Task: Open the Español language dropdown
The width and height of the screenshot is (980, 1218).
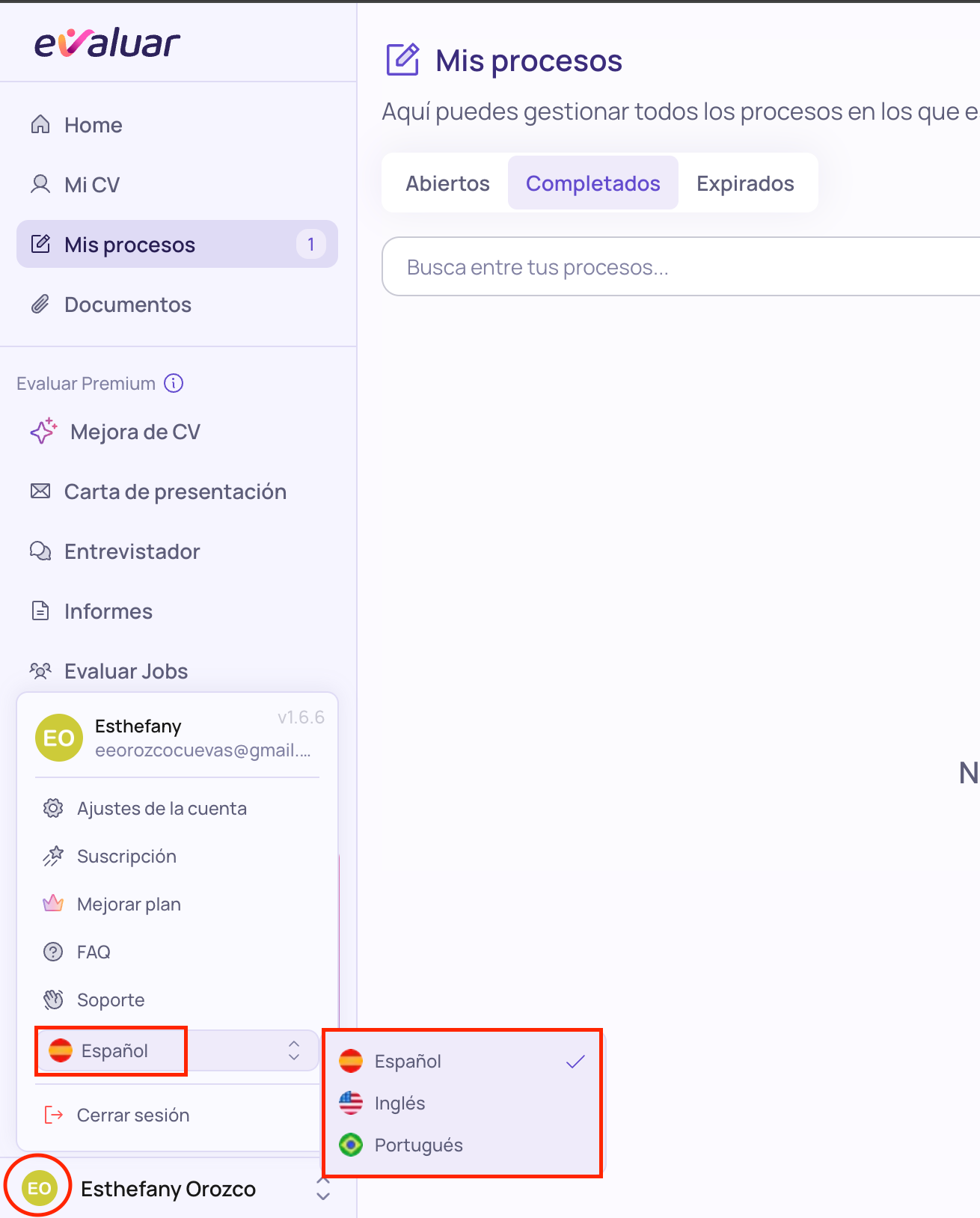Action: (177, 1050)
